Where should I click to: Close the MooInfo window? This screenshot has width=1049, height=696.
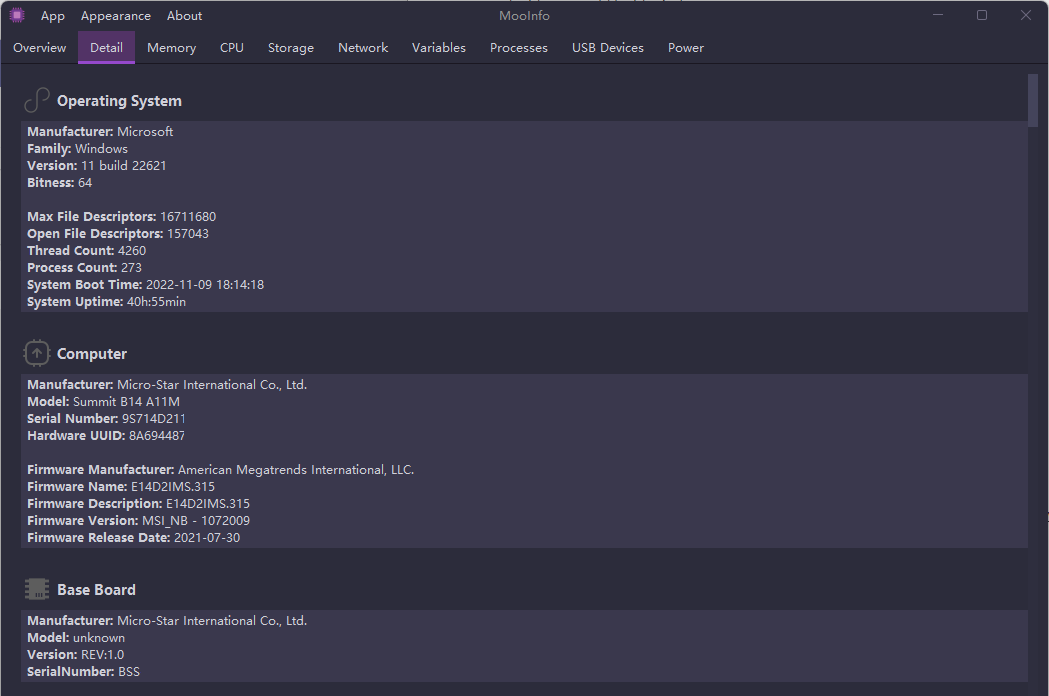[x=1026, y=15]
